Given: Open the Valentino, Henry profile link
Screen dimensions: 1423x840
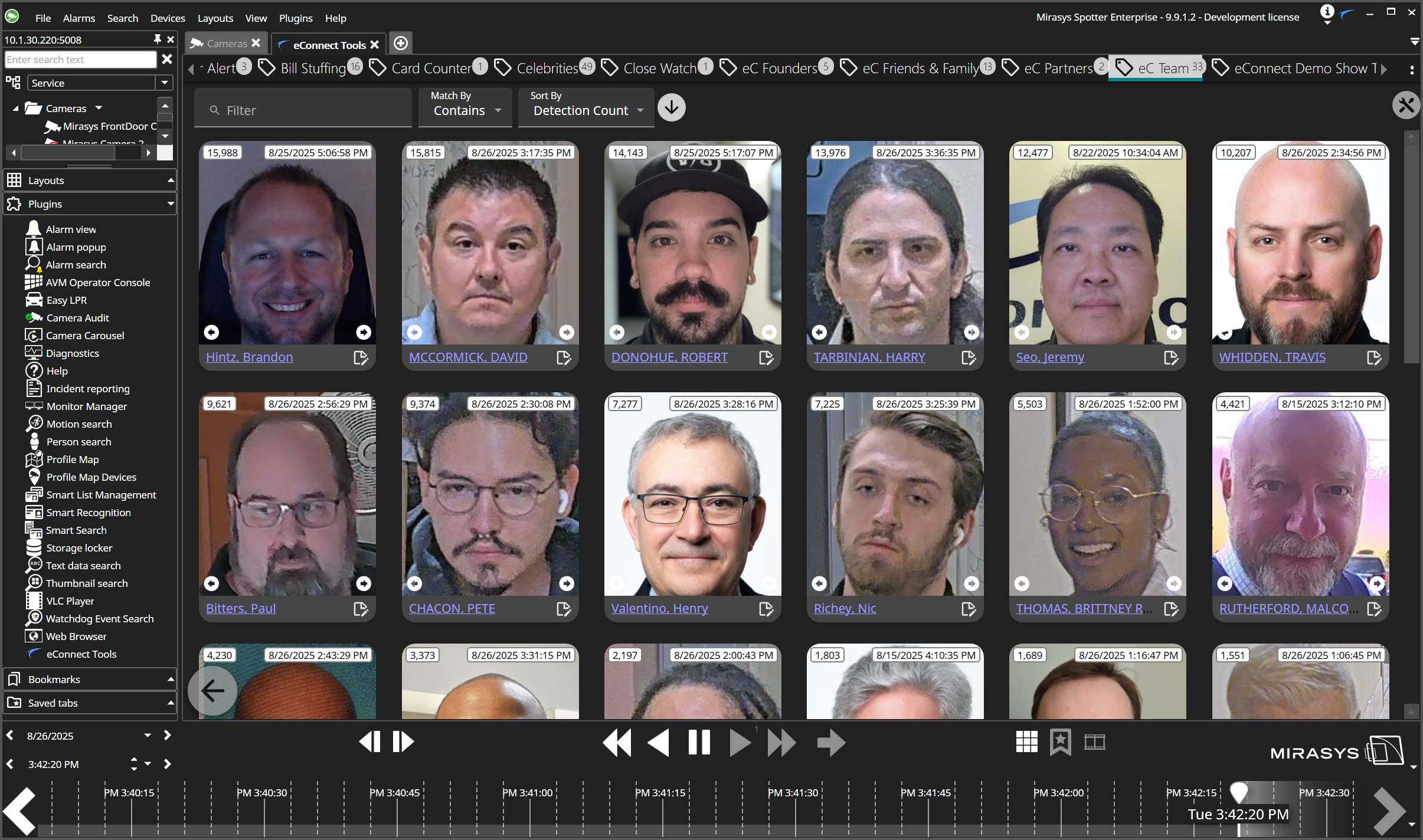Looking at the screenshot, I should [659, 609].
